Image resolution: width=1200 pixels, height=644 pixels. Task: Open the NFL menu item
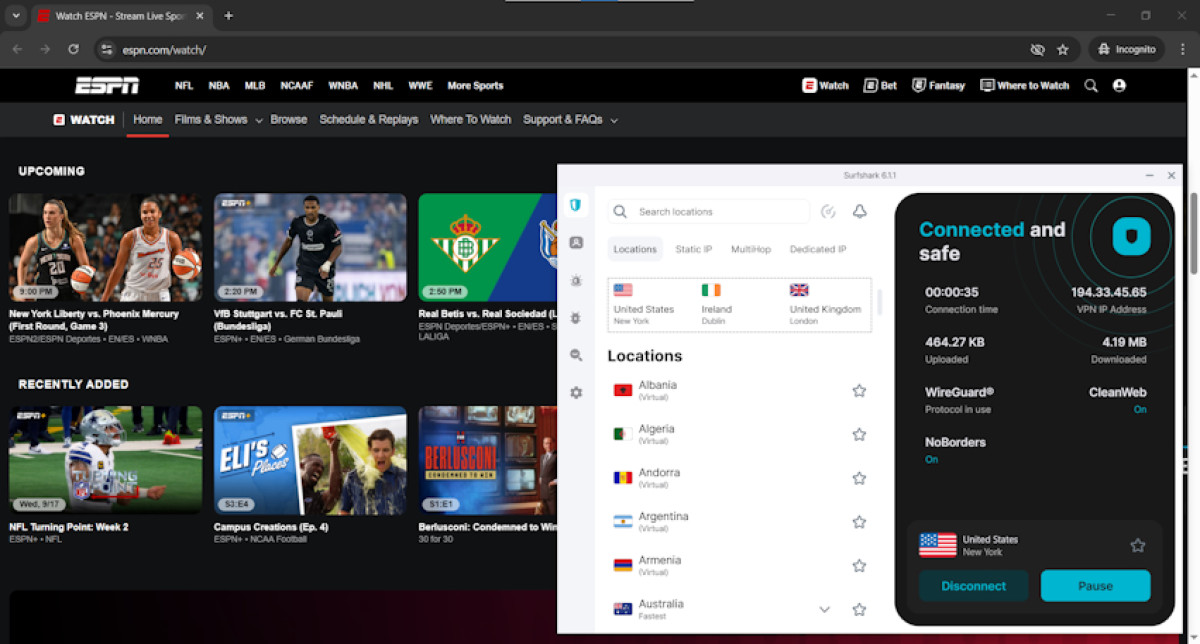click(x=184, y=86)
